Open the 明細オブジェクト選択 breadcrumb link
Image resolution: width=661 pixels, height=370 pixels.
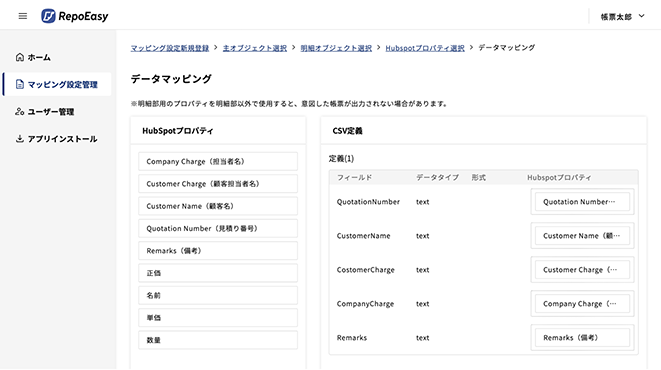[336, 48]
